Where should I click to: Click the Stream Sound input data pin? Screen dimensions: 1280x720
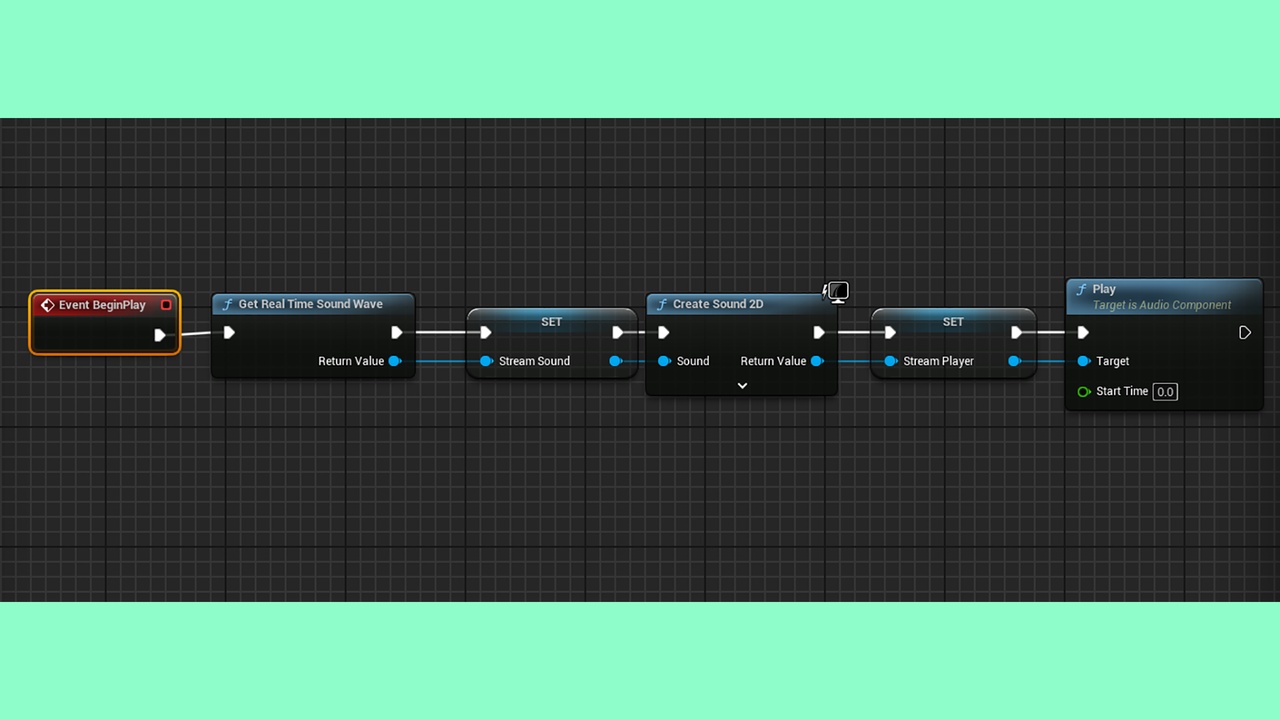486,361
